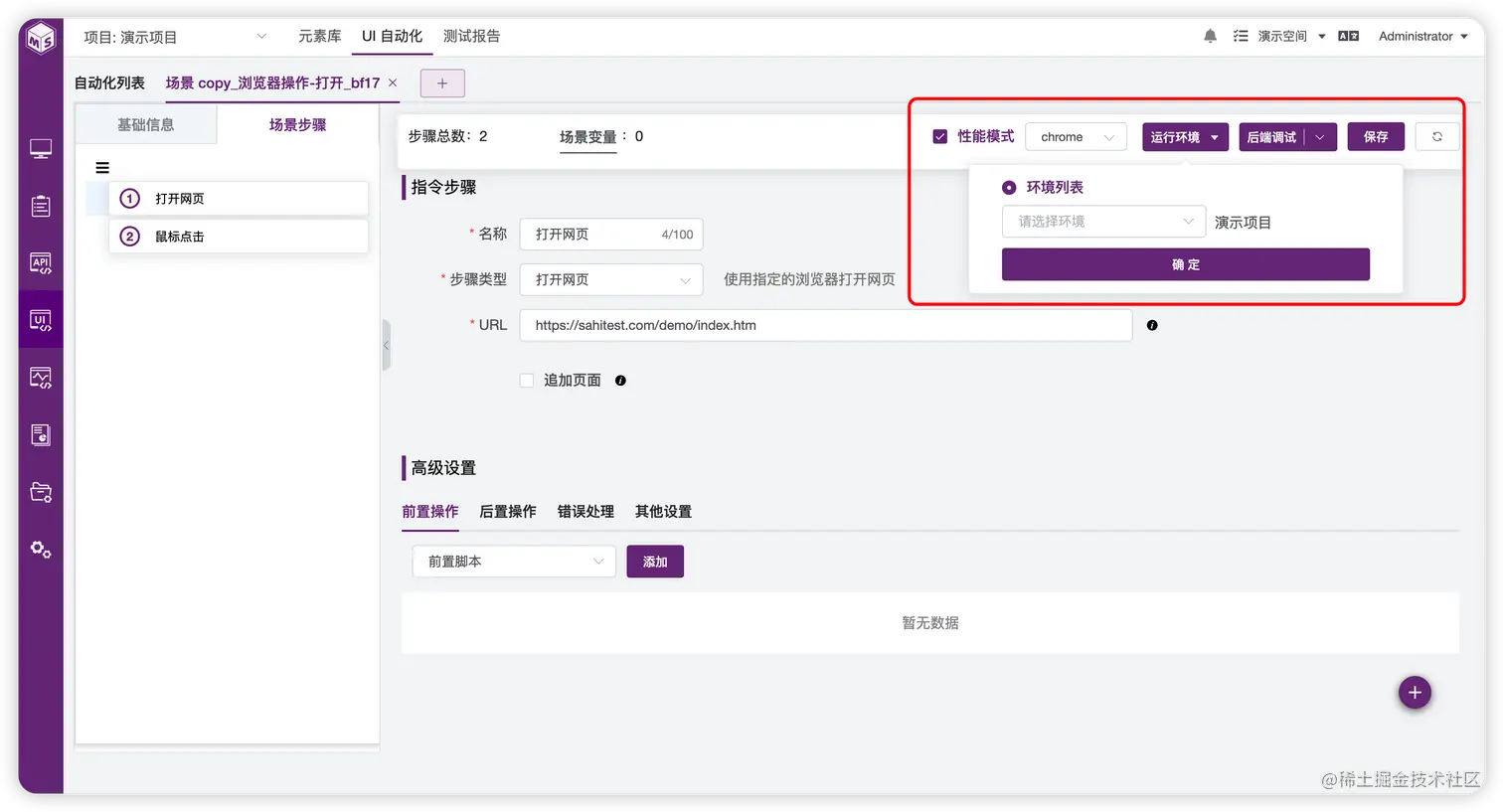1503x812 pixels.
Task: Click the purple plus floating button
Action: pyautogui.click(x=1415, y=692)
